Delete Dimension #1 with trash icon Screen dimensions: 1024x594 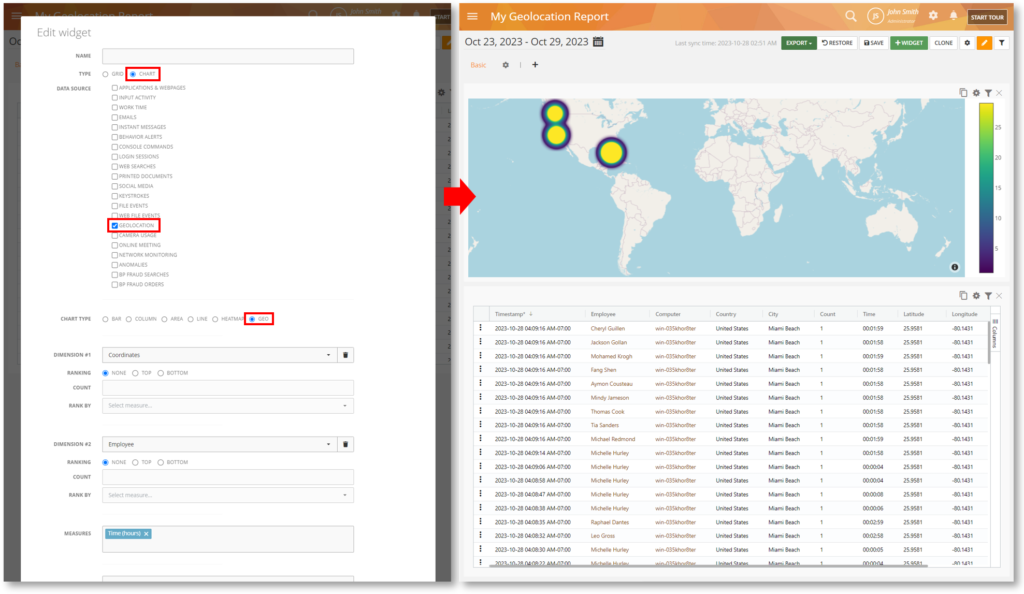345,355
